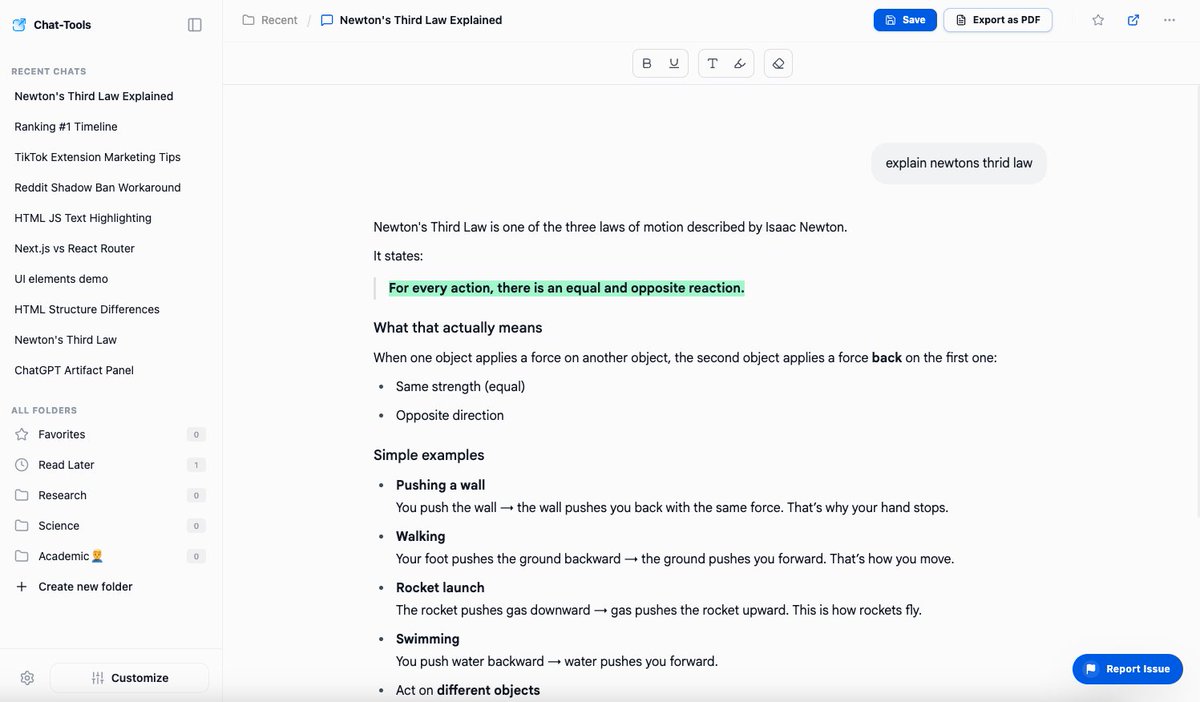Select the text style T tool

[x=713, y=63]
